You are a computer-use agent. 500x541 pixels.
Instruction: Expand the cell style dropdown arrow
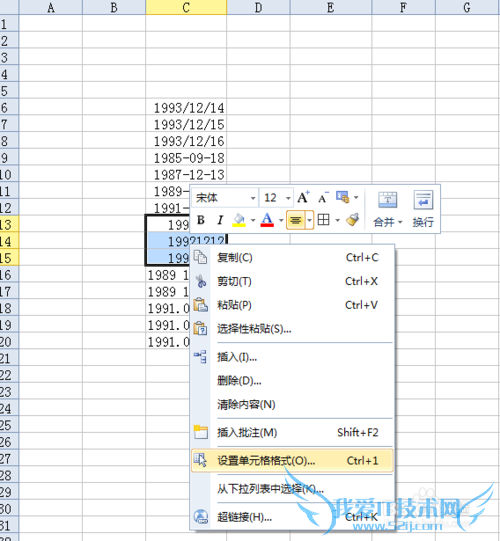click(356, 198)
